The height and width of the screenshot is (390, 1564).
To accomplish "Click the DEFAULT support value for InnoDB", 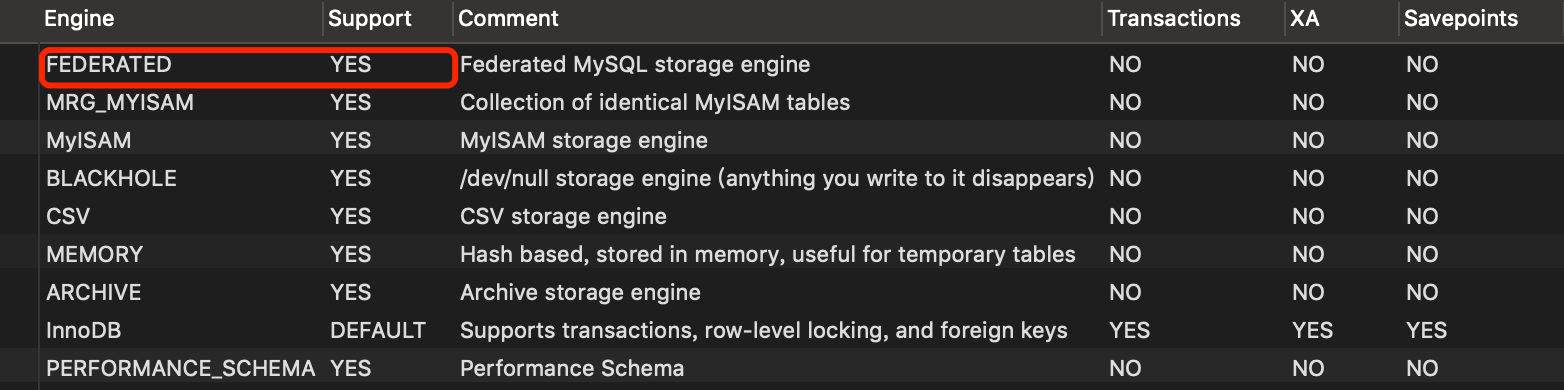I will pos(378,330).
